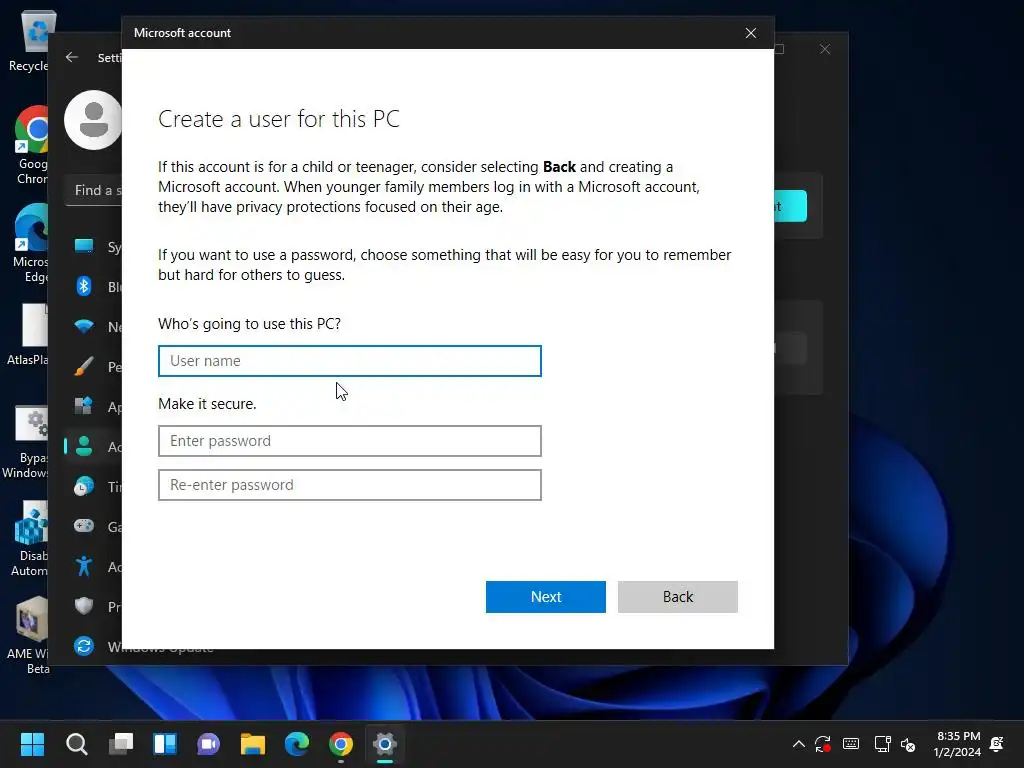Image resolution: width=1024 pixels, height=768 pixels.
Task: Click the cyan button in Settings window
Action: click(791, 206)
